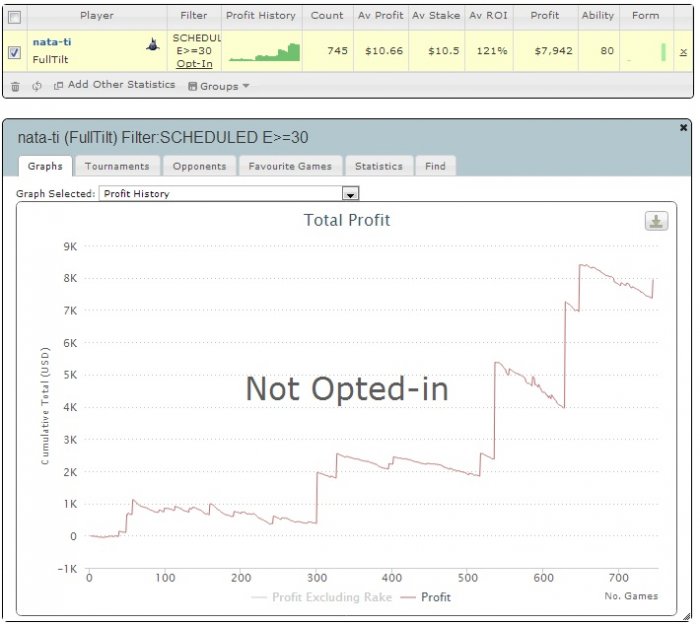Sort by Form column header

(x=646, y=16)
